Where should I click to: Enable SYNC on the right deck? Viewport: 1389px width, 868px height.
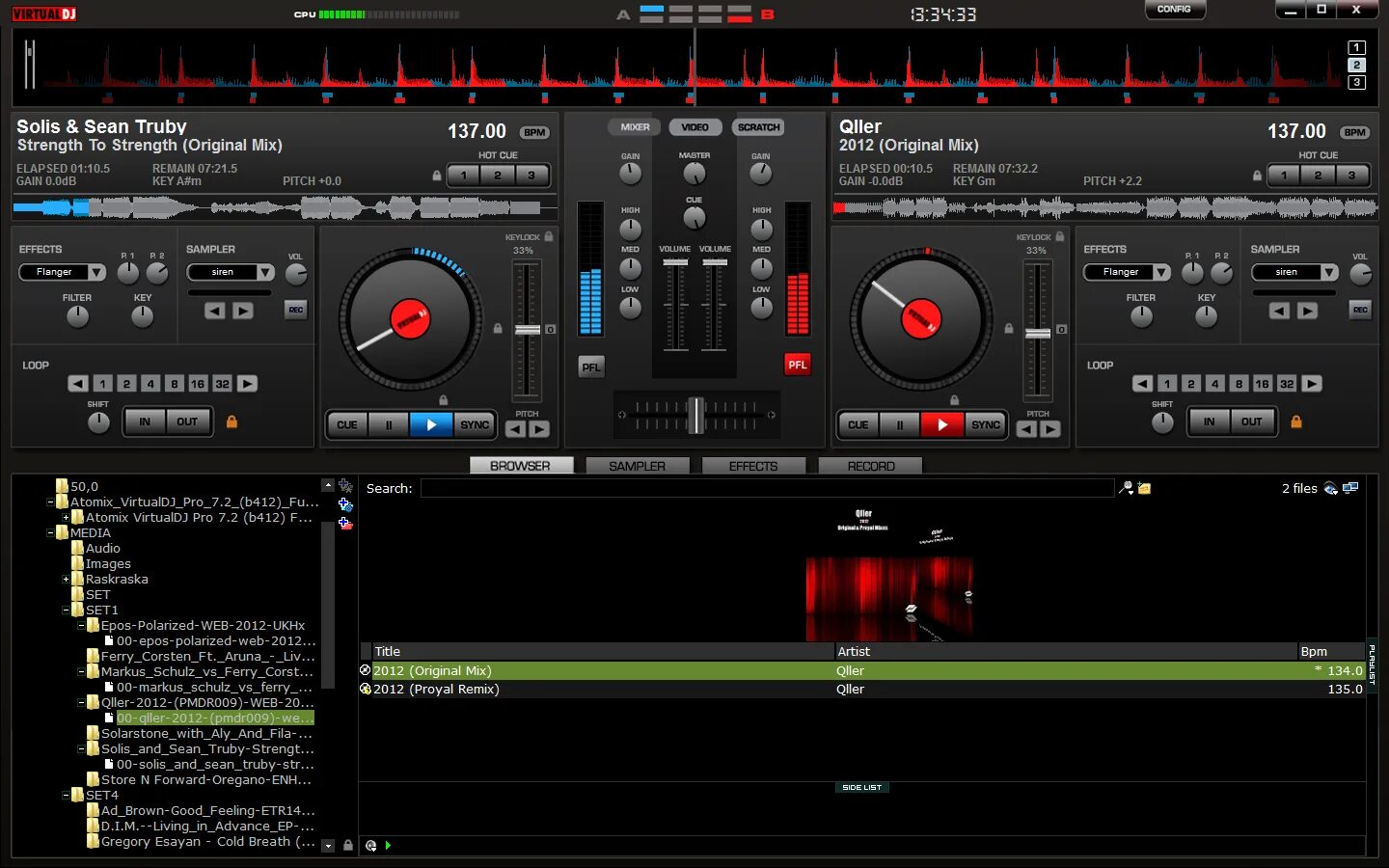[985, 424]
